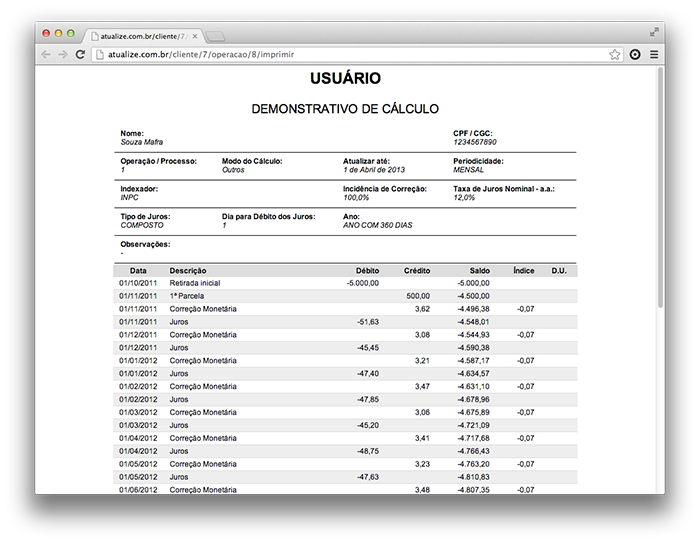Click the yellow minimize window button

(x=58, y=33)
